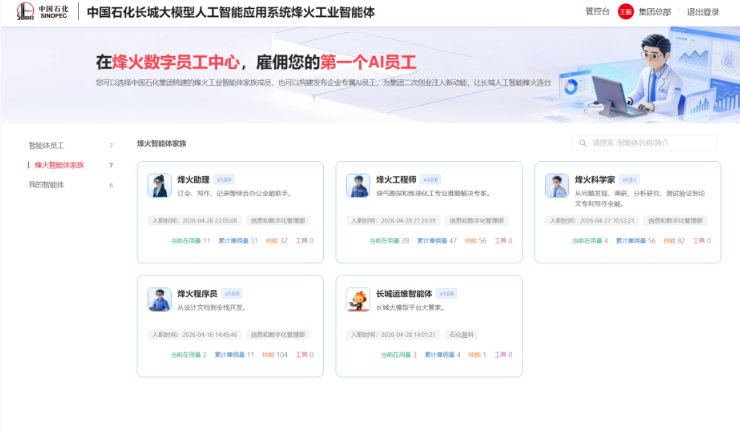Open 我的智能体 in the left sidebar
The width and height of the screenshot is (740, 432).
click(46, 185)
